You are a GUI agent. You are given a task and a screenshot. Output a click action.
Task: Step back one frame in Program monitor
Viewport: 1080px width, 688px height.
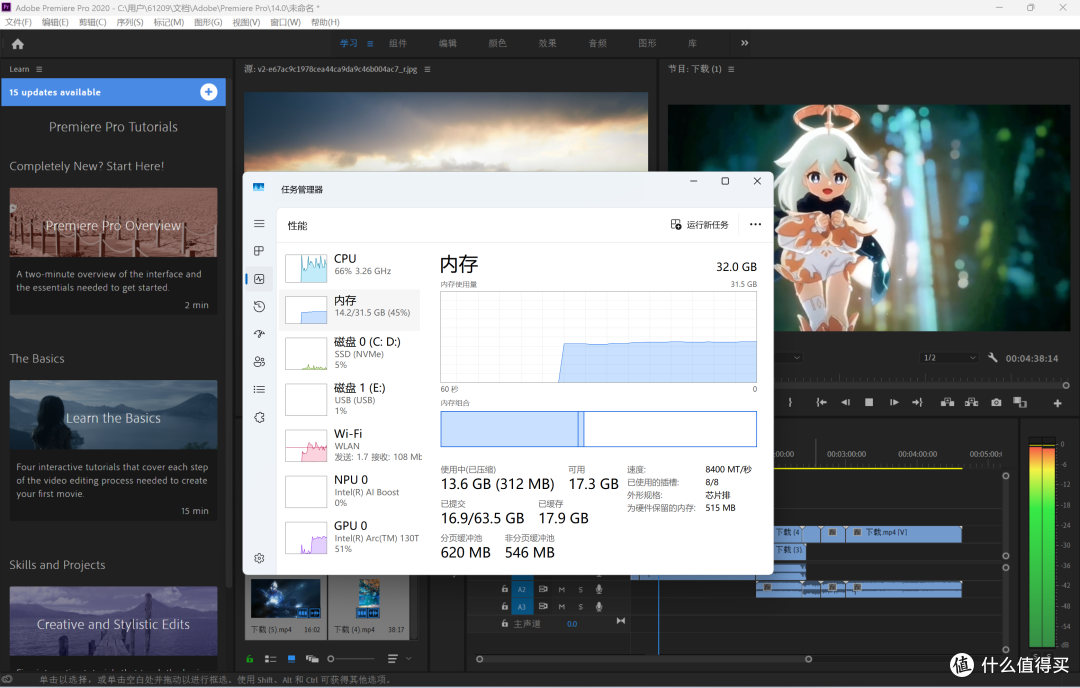coord(845,402)
